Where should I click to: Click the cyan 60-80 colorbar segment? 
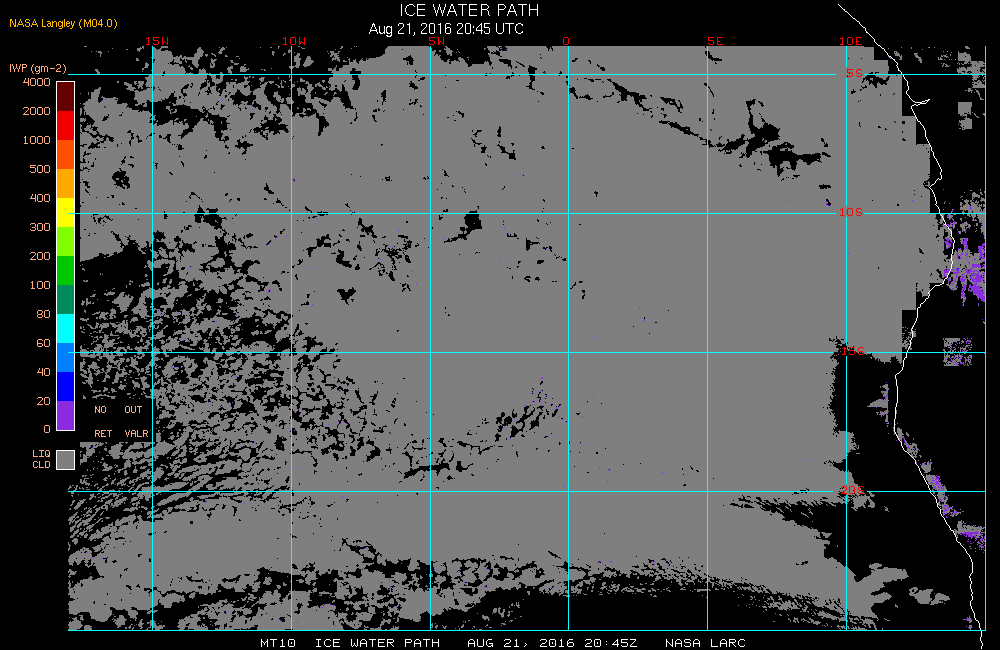[66, 329]
